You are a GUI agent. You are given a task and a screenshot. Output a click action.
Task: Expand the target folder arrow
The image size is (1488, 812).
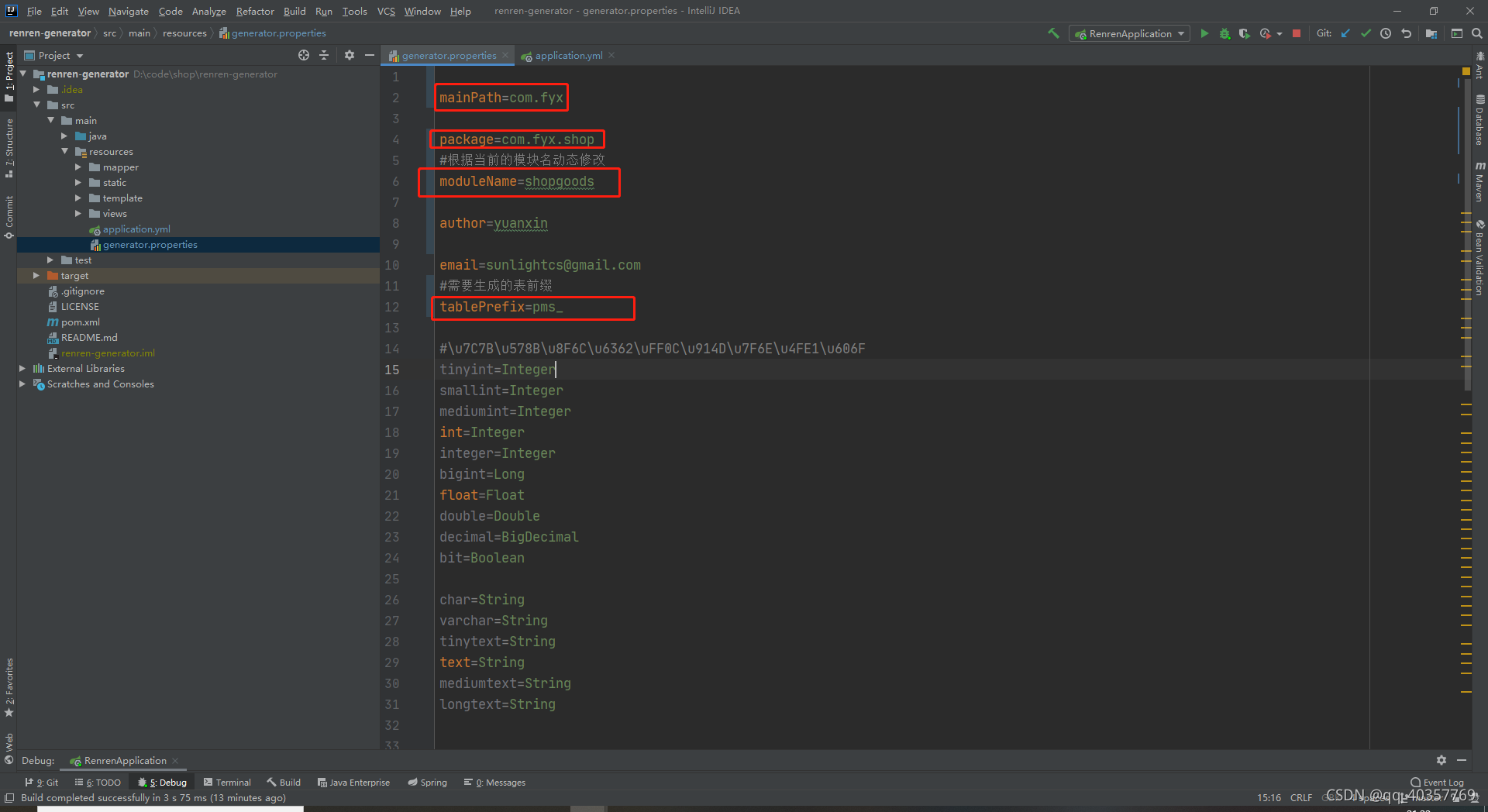coord(36,276)
